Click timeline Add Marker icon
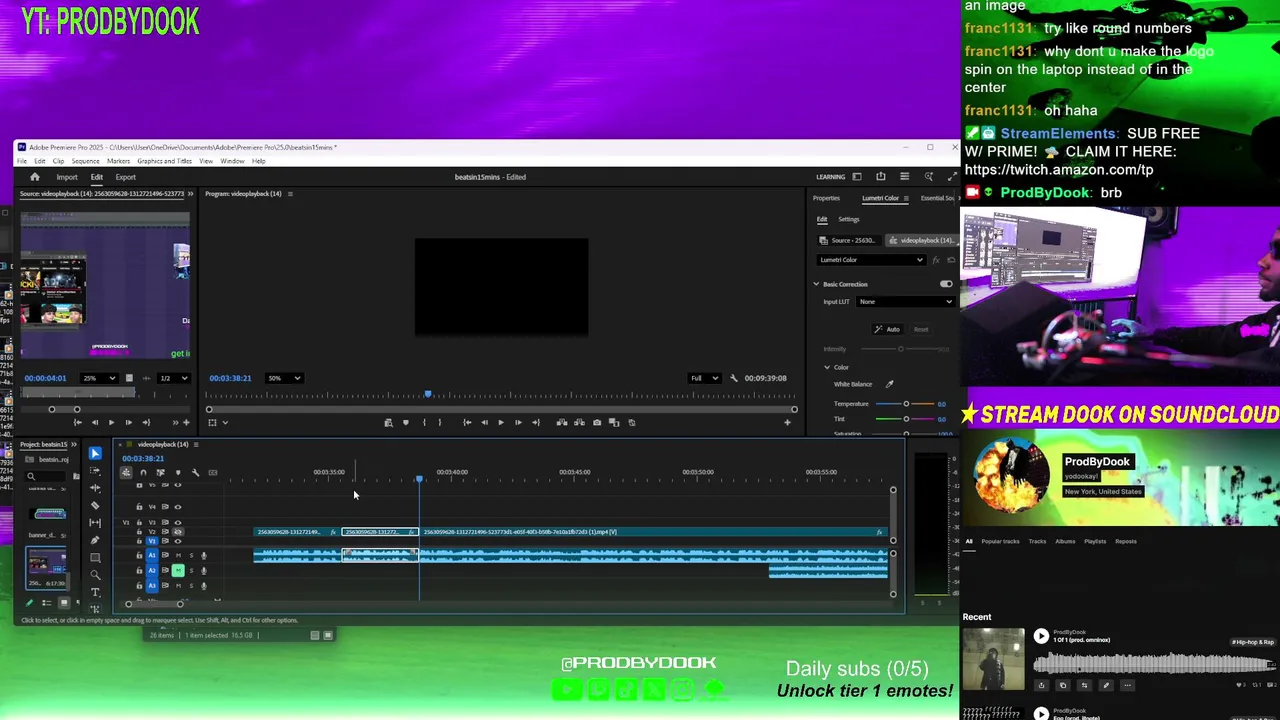 [178, 472]
